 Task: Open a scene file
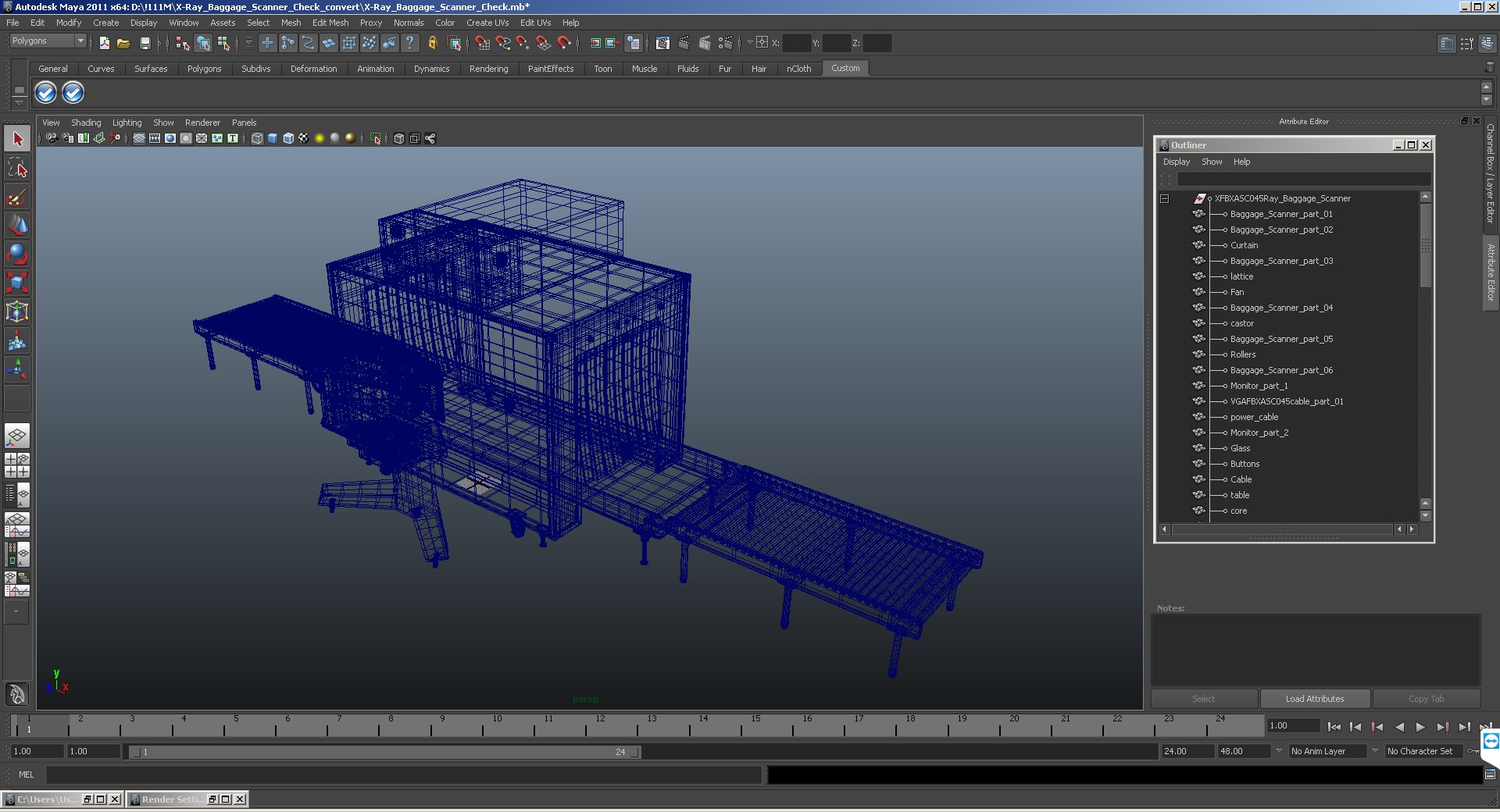pyautogui.click(x=123, y=43)
